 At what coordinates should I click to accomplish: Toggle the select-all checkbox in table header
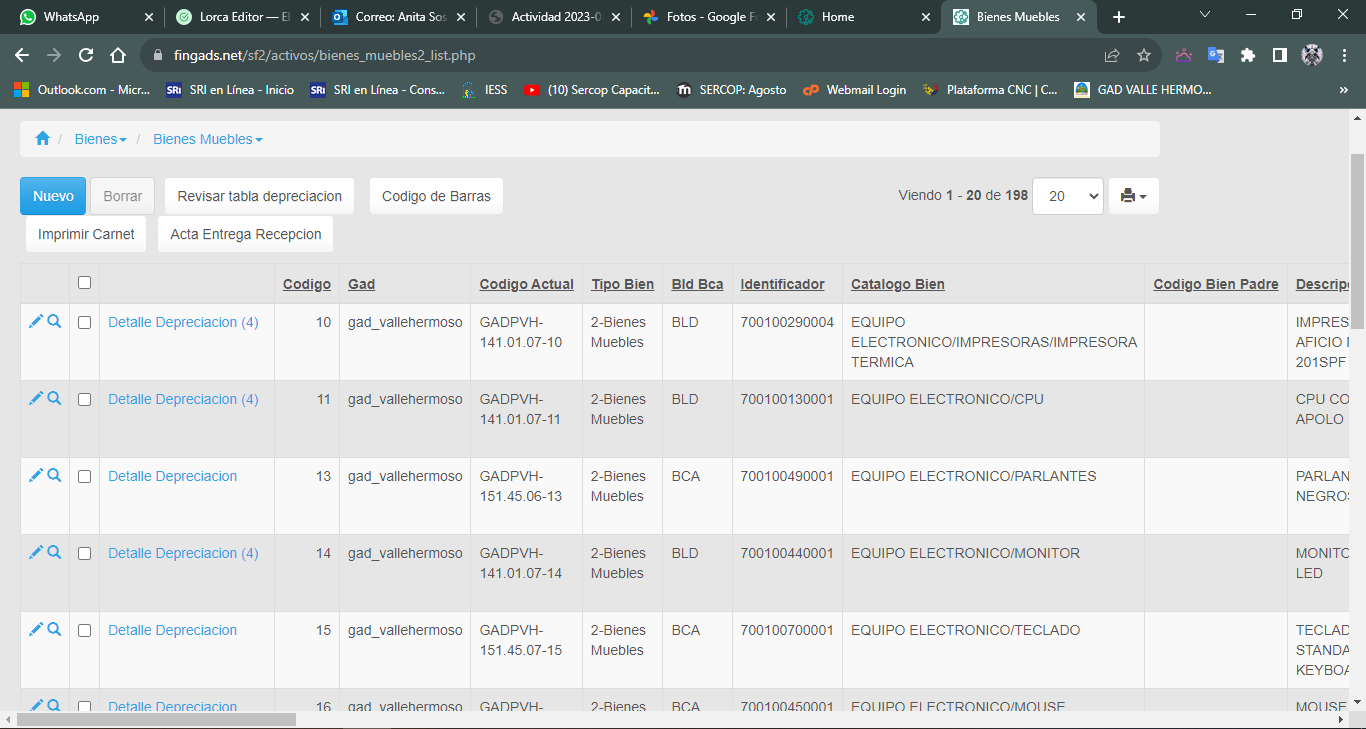(x=85, y=283)
